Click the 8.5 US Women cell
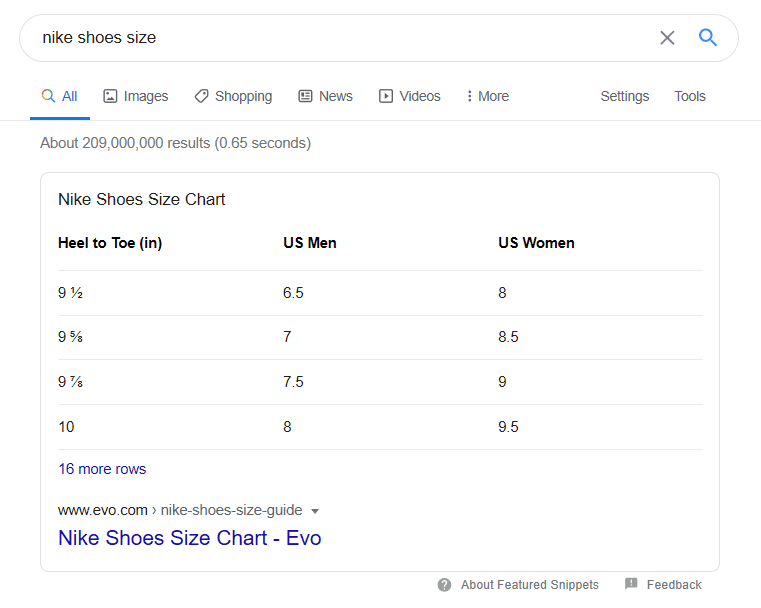The width and height of the screenshot is (761, 608). (x=508, y=337)
